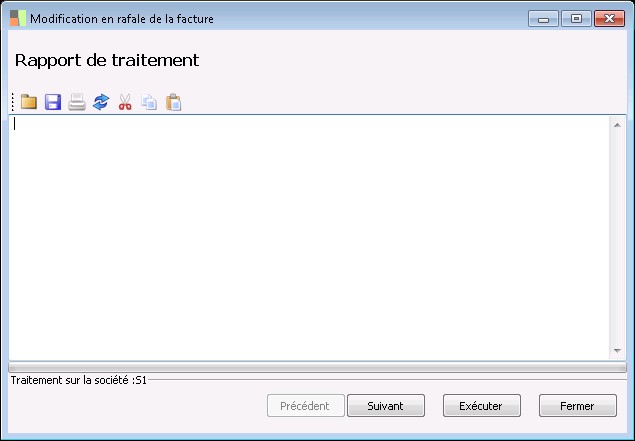Copy selected report text
The image size is (635, 441).
[x=149, y=102]
